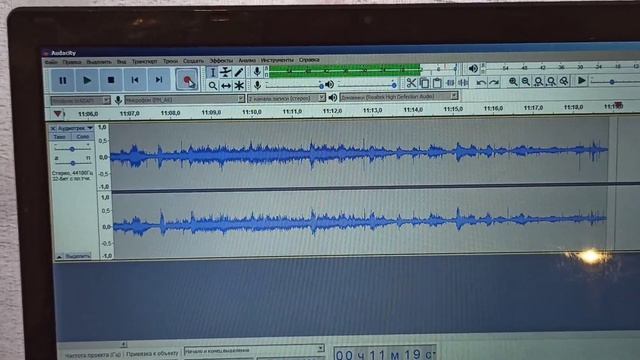
Task: Open the Выделить menu
Action: [x=99, y=62]
